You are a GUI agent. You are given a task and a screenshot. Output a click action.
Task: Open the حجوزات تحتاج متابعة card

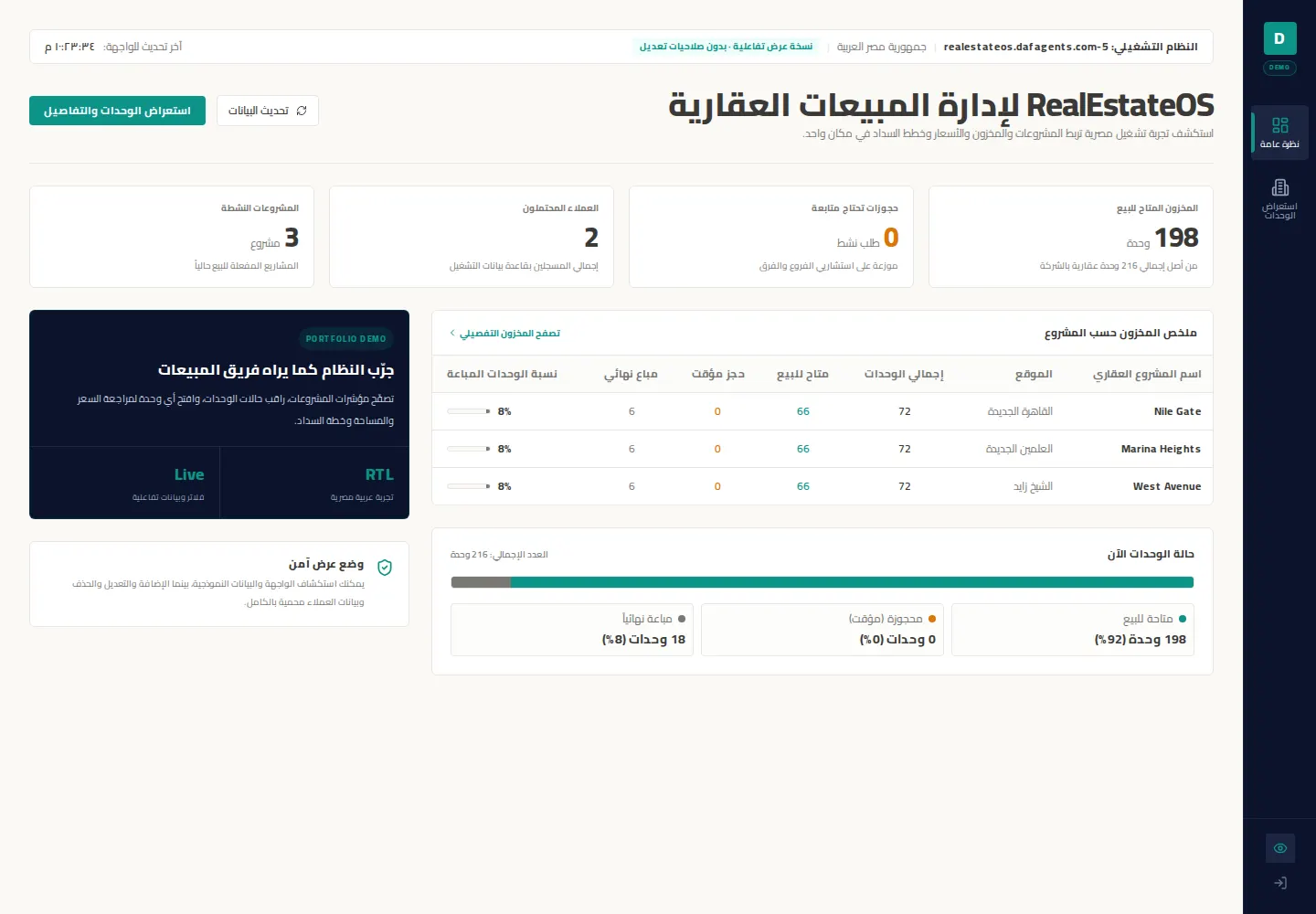coord(771,237)
